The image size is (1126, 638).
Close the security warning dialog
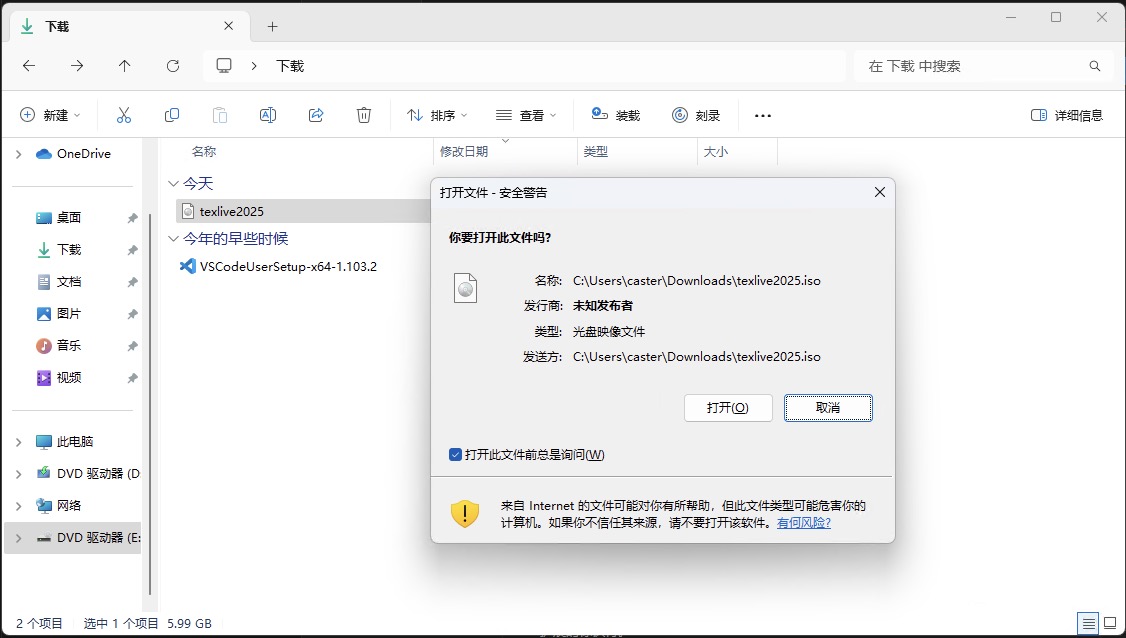tap(880, 193)
